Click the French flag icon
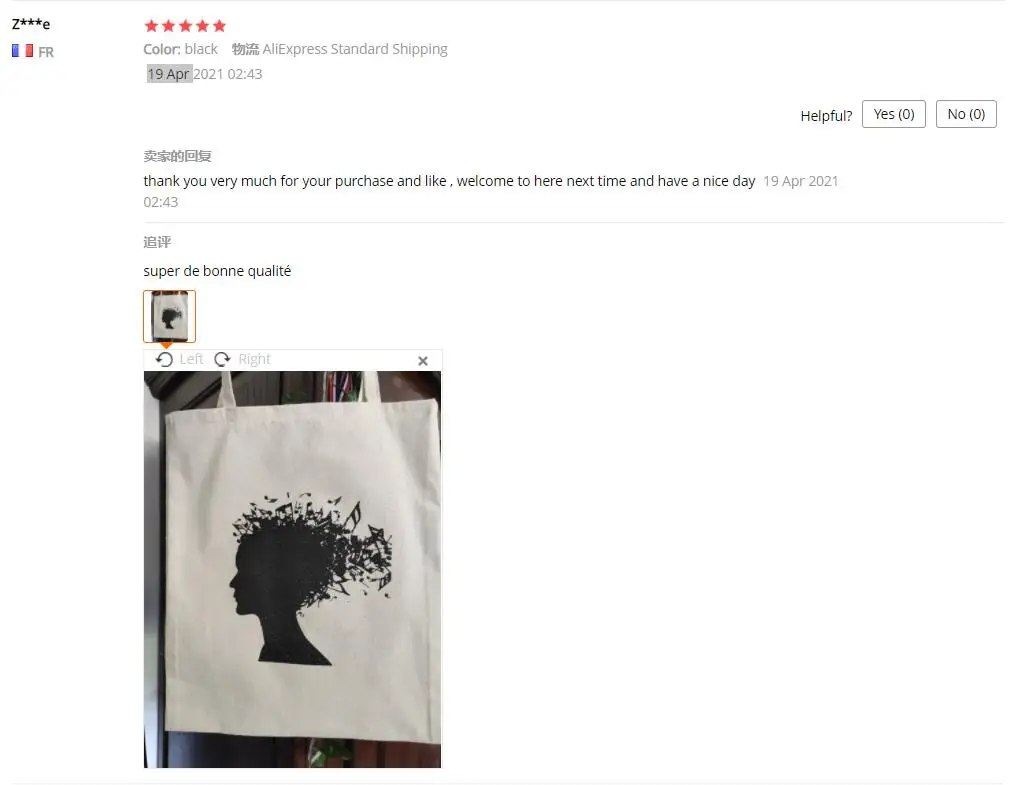The width and height of the screenshot is (1015, 785). 23,50
